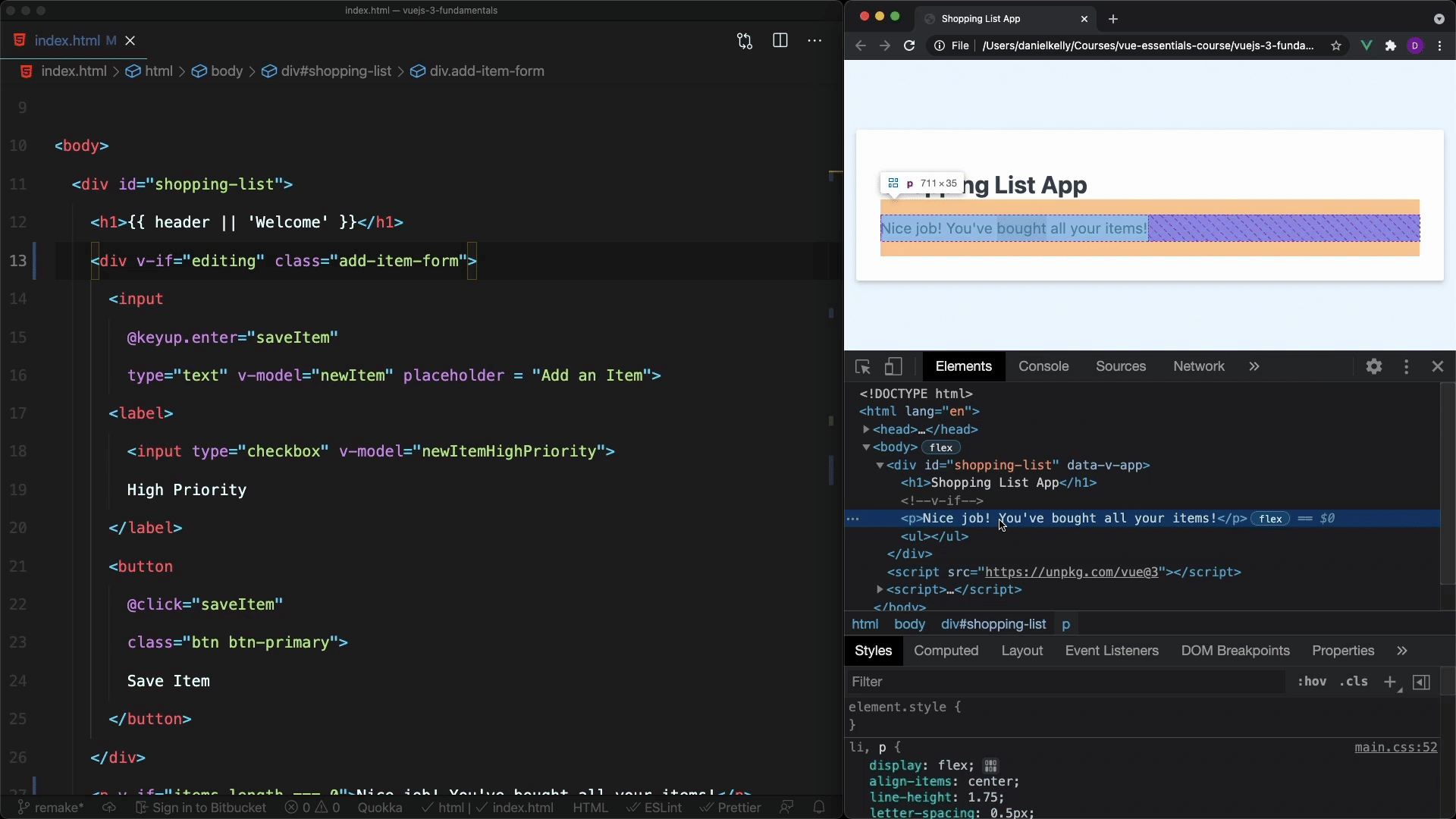
Task: Click ESLint status item
Action: click(x=654, y=808)
